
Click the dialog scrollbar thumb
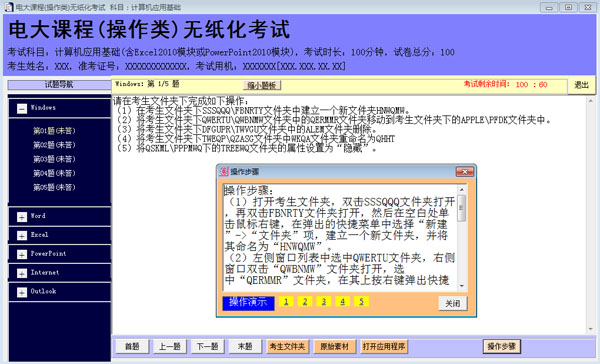[x=462, y=208]
